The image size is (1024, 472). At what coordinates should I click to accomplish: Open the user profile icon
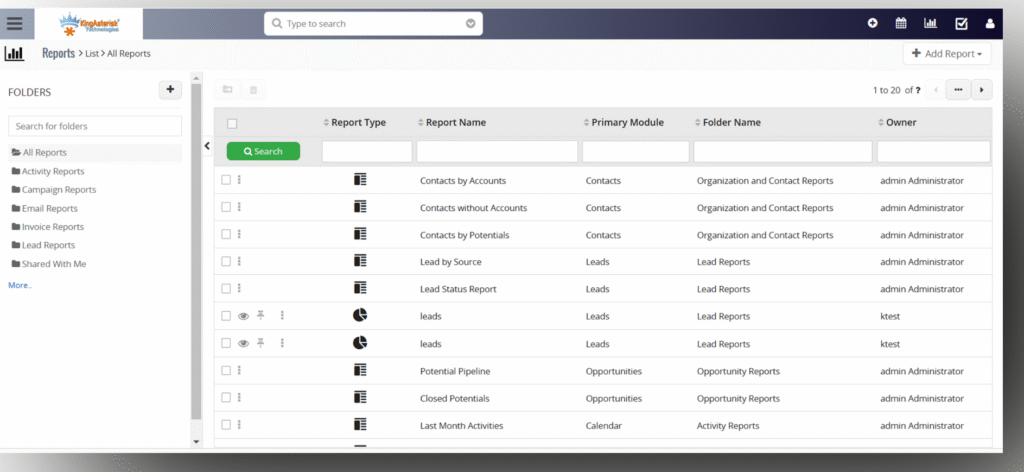pos(990,24)
